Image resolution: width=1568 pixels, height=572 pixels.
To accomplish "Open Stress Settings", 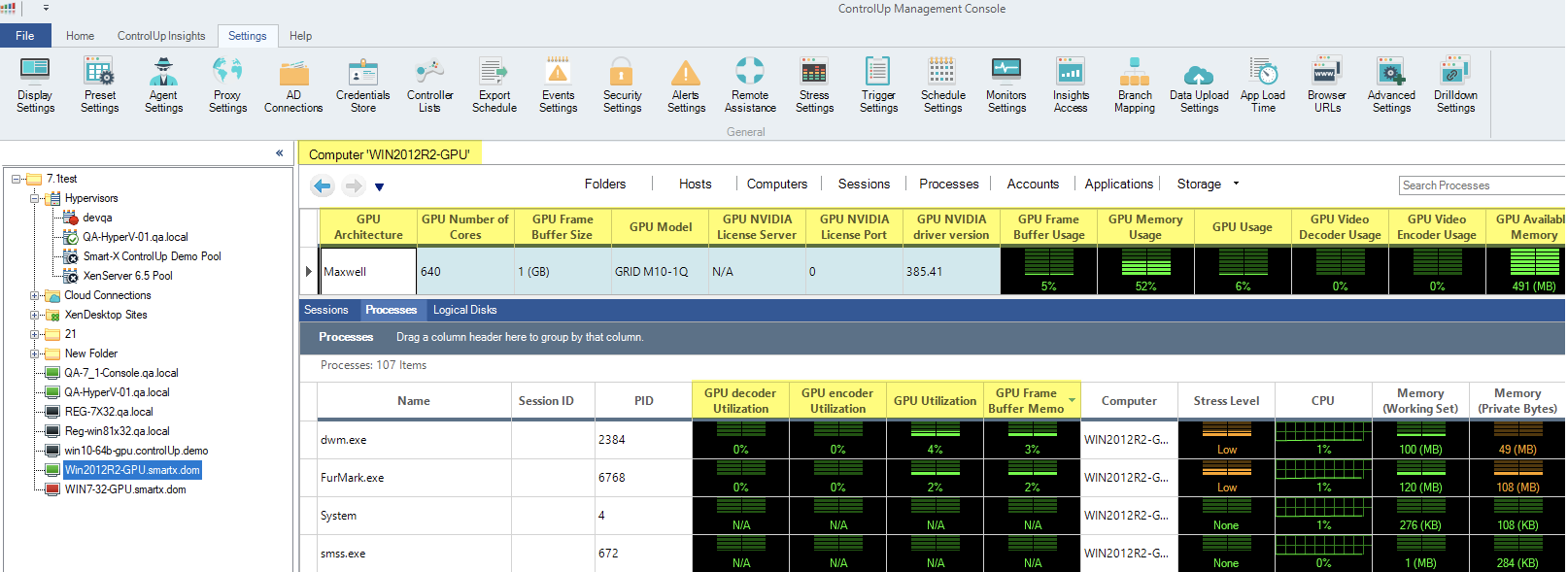I will click(814, 85).
